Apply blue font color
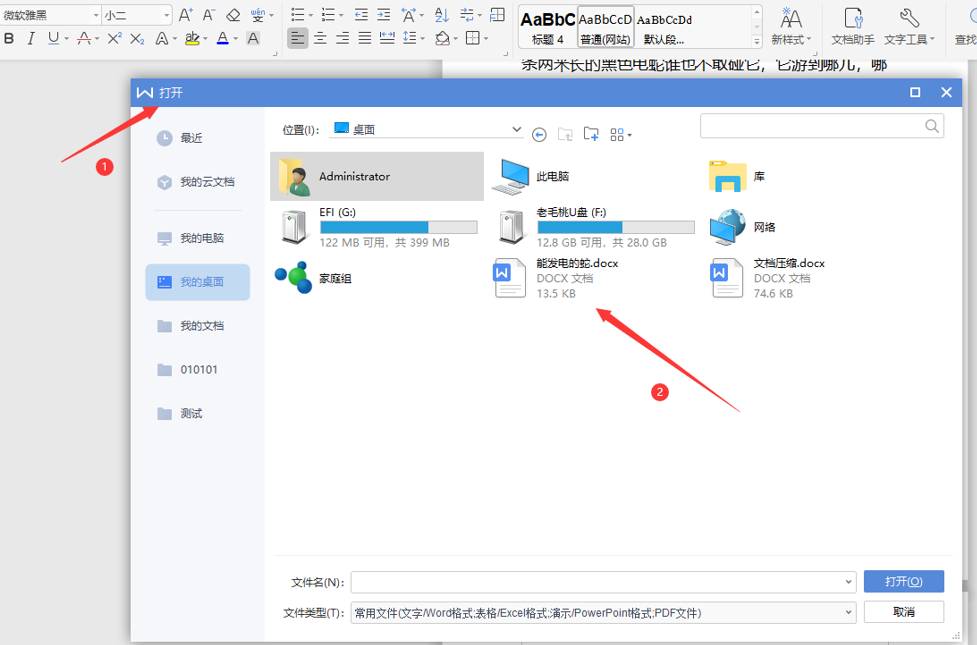Image resolution: width=977 pixels, height=645 pixels. (222, 39)
